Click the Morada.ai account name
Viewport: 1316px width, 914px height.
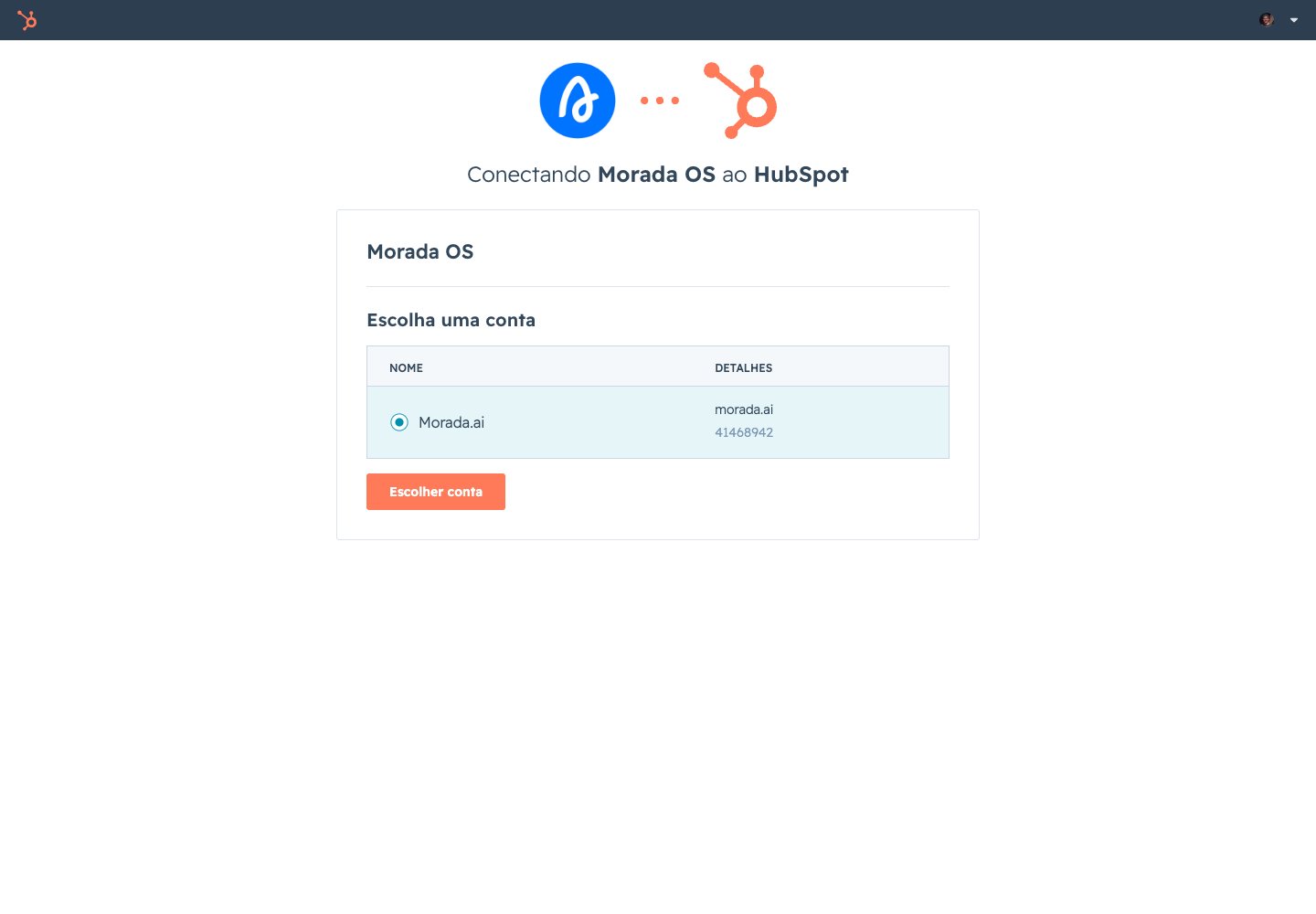pos(451,422)
